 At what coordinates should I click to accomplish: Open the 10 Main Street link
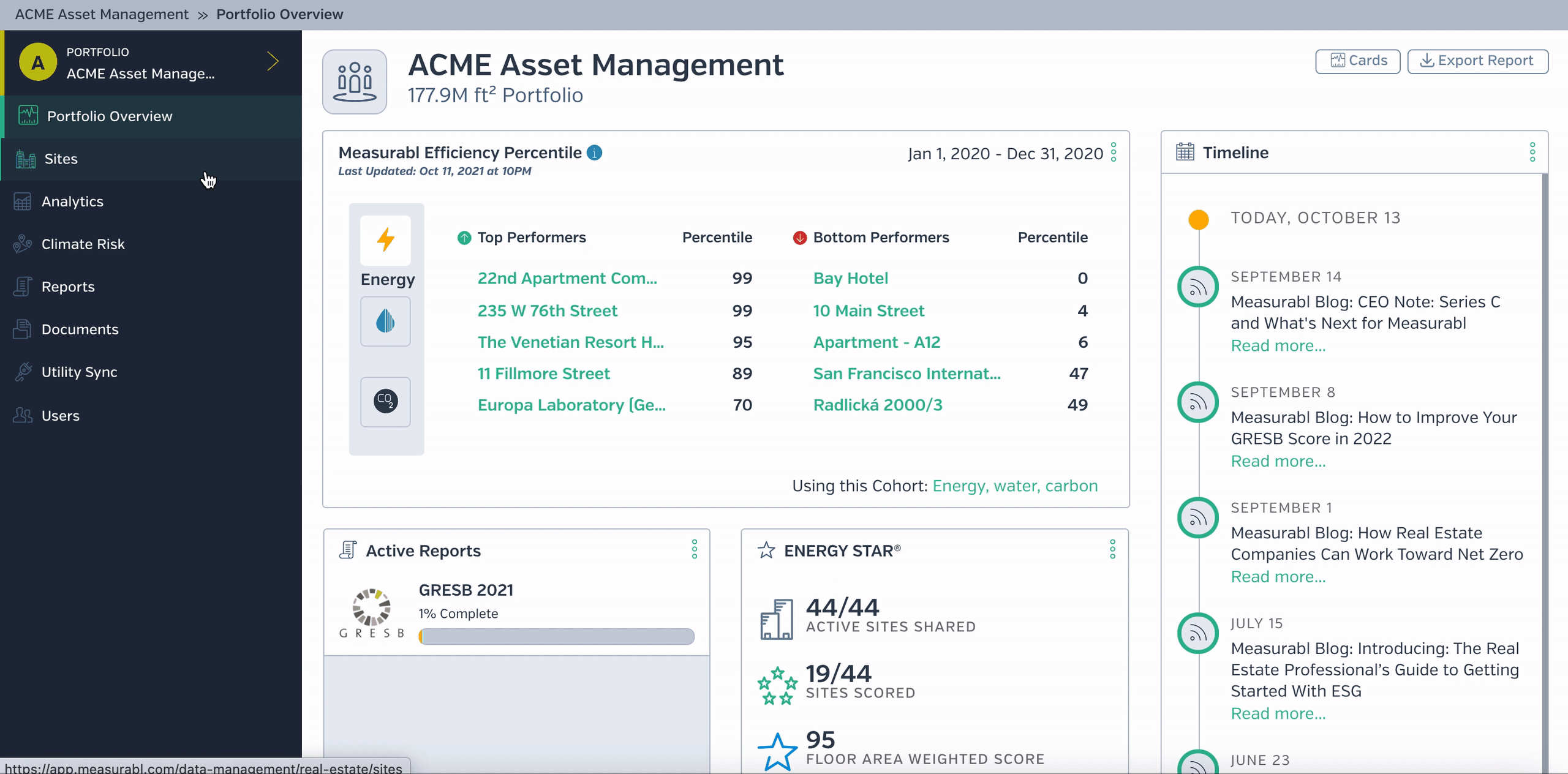pyautogui.click(x=869, y=311)
